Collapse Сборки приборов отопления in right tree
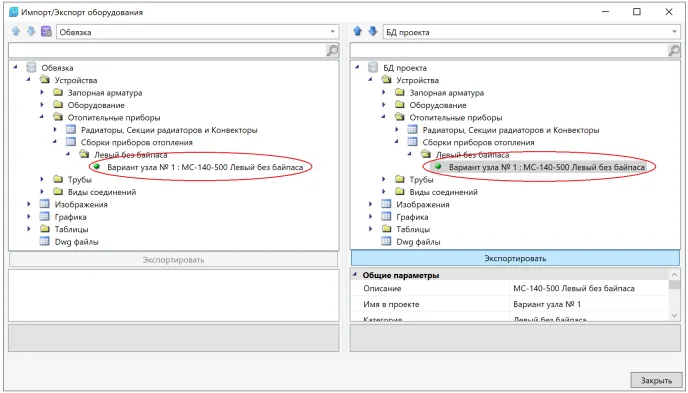The image size is (688, 393). (397, 142)
